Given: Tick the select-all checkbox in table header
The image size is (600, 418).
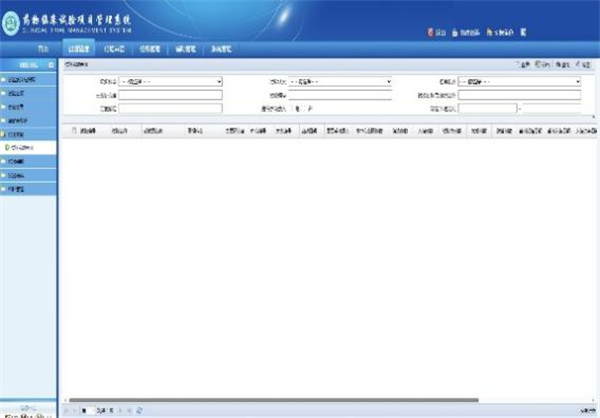Looking at the screenshot, I should [x=74, y=130].
